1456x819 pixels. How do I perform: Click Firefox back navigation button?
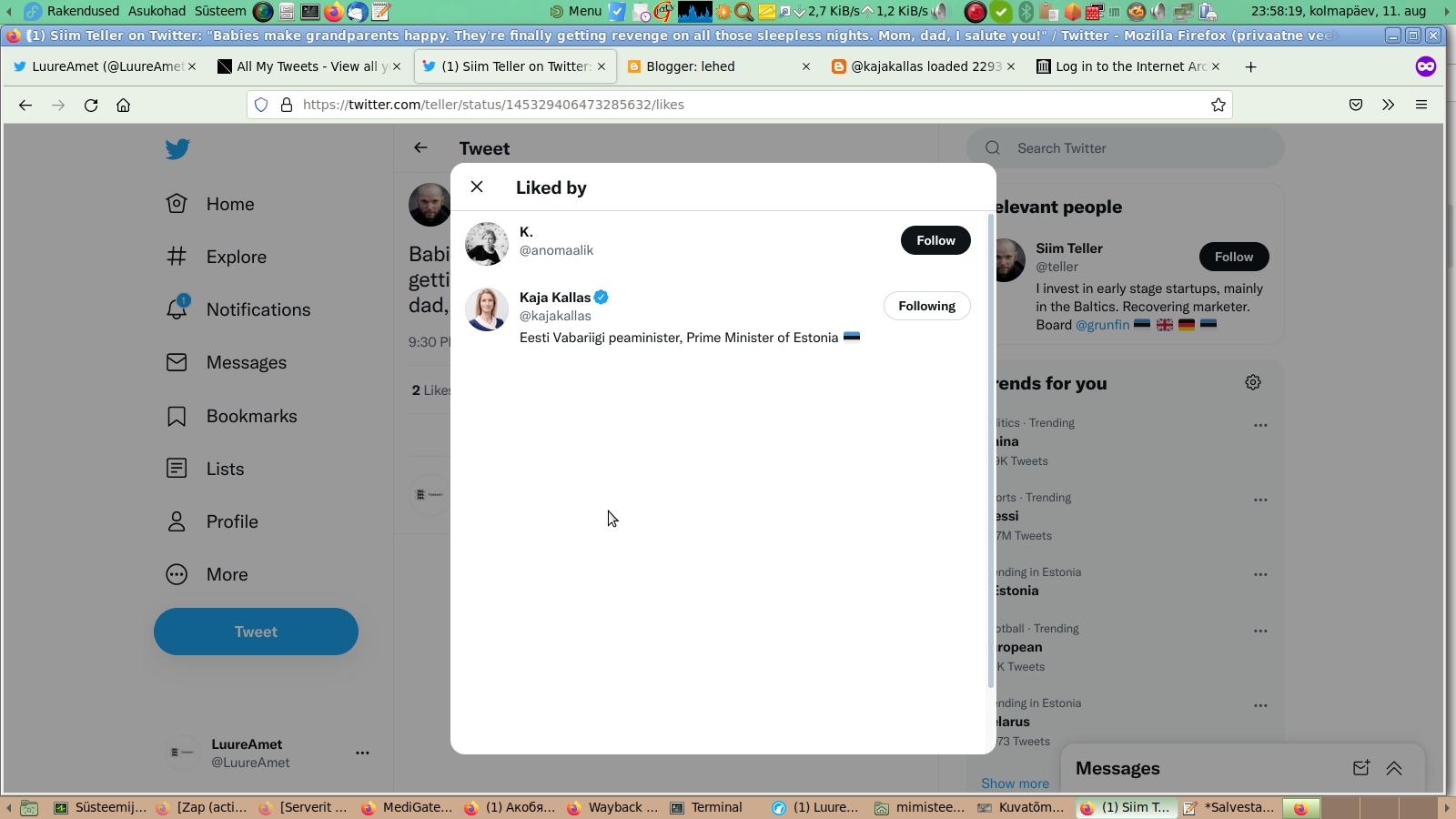[25, 105]
